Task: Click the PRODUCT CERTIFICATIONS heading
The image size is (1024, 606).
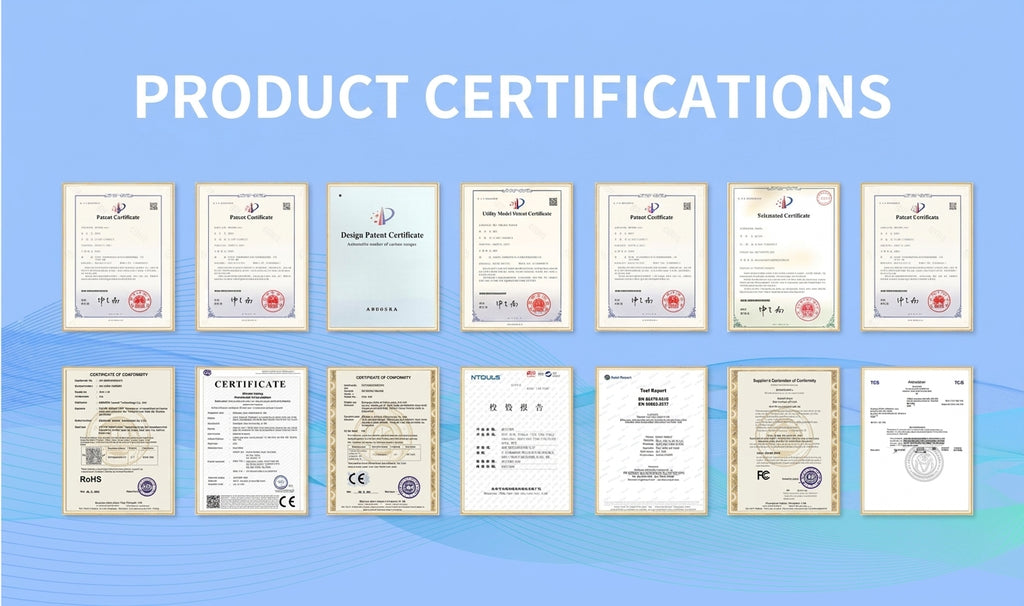Action: pos(512,97)
